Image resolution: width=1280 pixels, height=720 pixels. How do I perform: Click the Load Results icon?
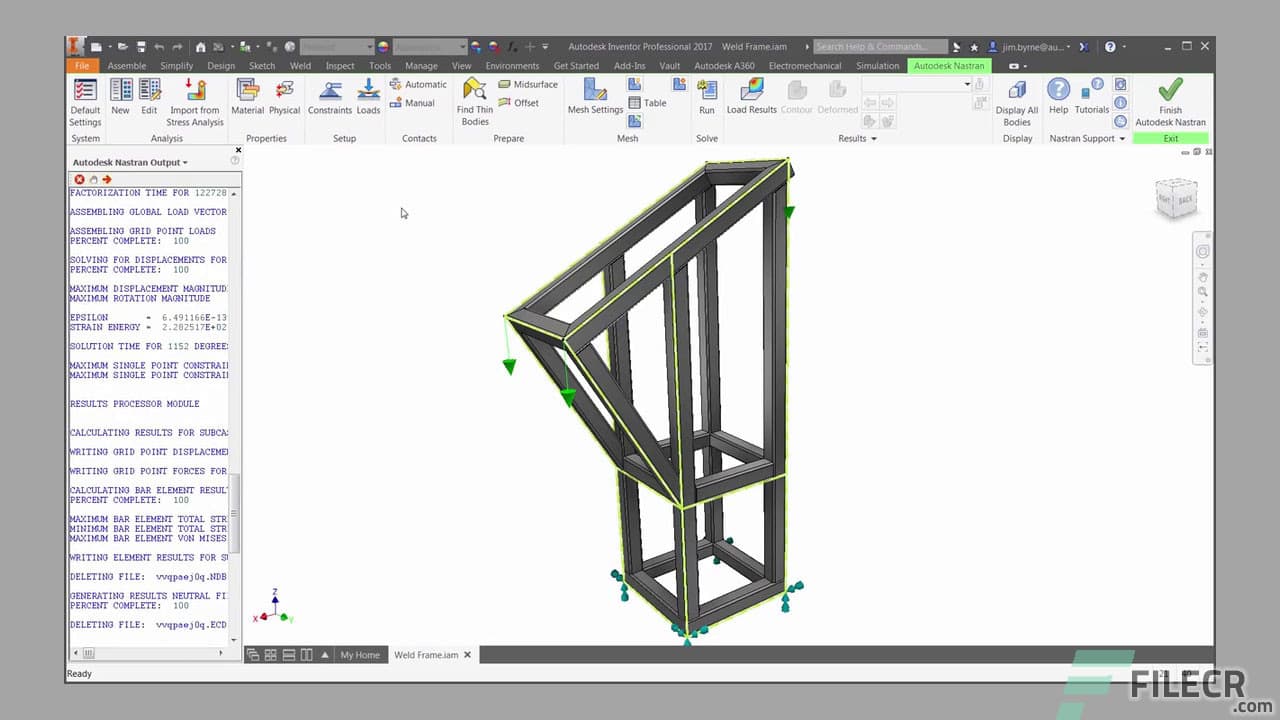751,97
